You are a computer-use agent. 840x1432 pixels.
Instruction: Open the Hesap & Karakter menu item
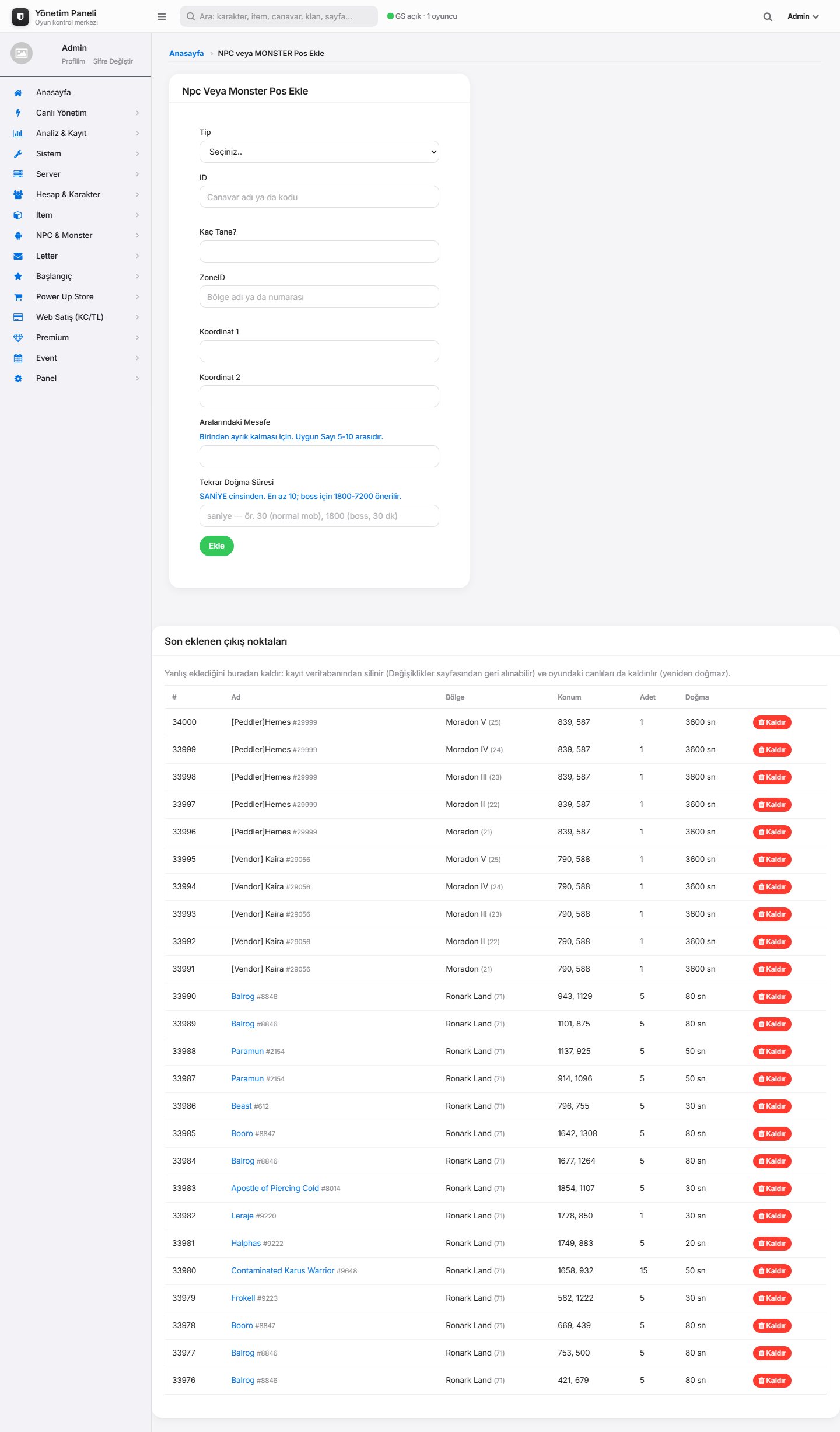[75, 195]
